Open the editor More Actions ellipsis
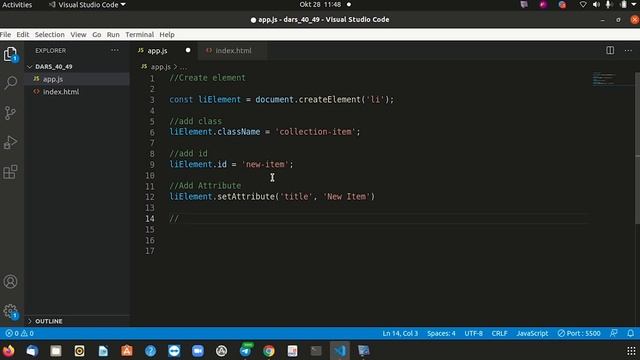The height and width of the screenshot is (360, 640). tap(628, 50)
